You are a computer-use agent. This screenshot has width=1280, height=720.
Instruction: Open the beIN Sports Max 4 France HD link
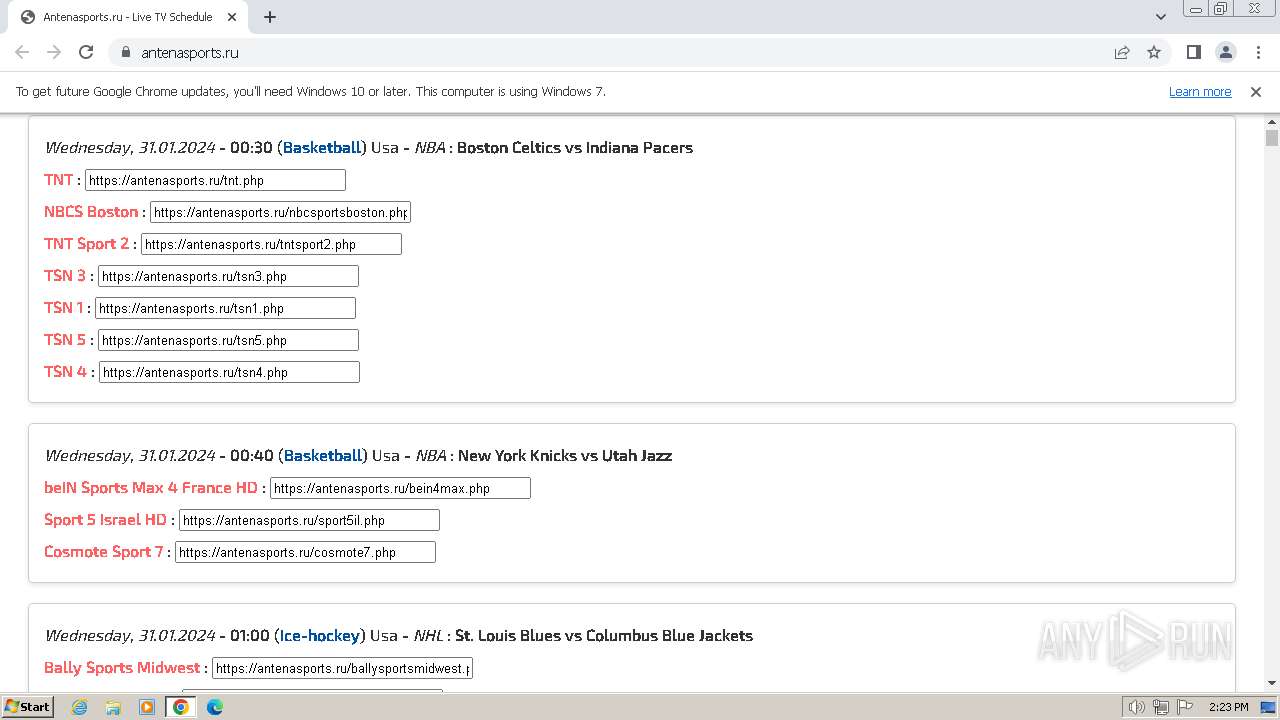click(x=151, y=488)
